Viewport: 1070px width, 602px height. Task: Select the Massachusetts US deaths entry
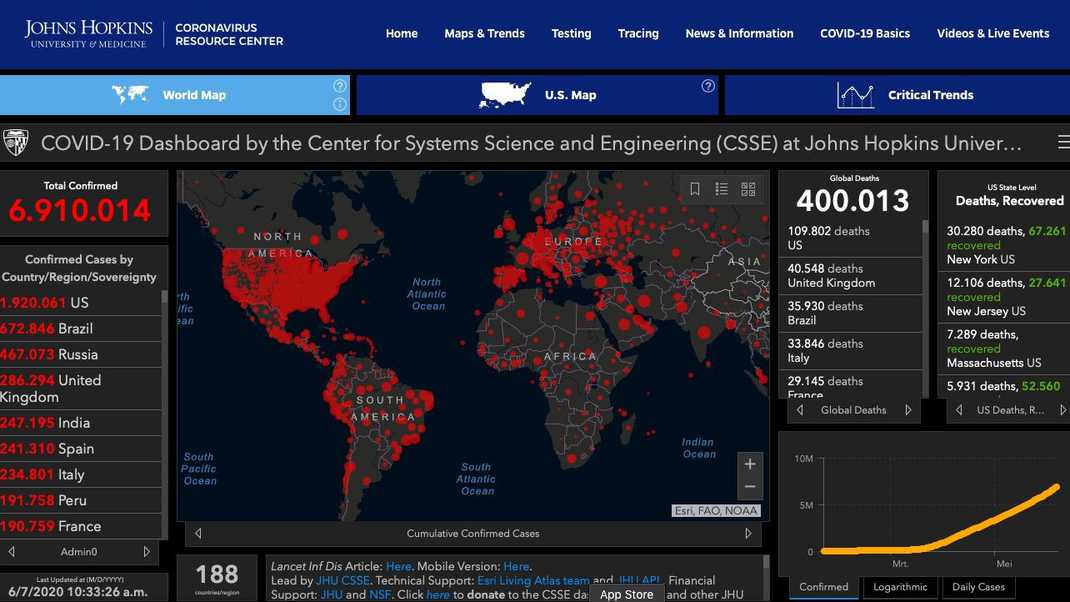pyautogui.click(x=1004, y=349)
